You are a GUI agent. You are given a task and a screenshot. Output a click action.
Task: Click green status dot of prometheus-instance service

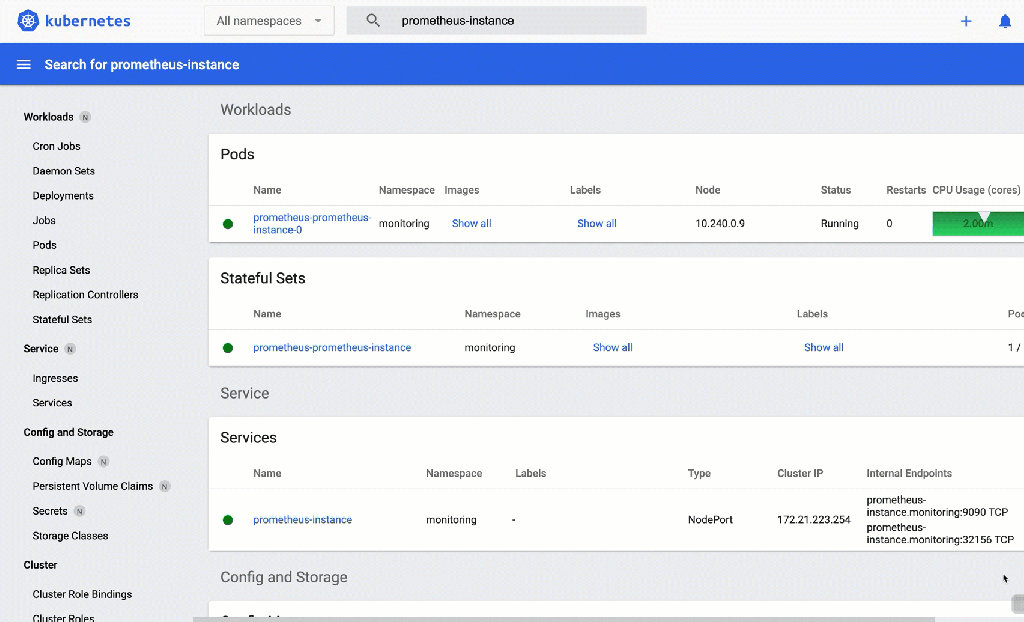pos(228,520)
